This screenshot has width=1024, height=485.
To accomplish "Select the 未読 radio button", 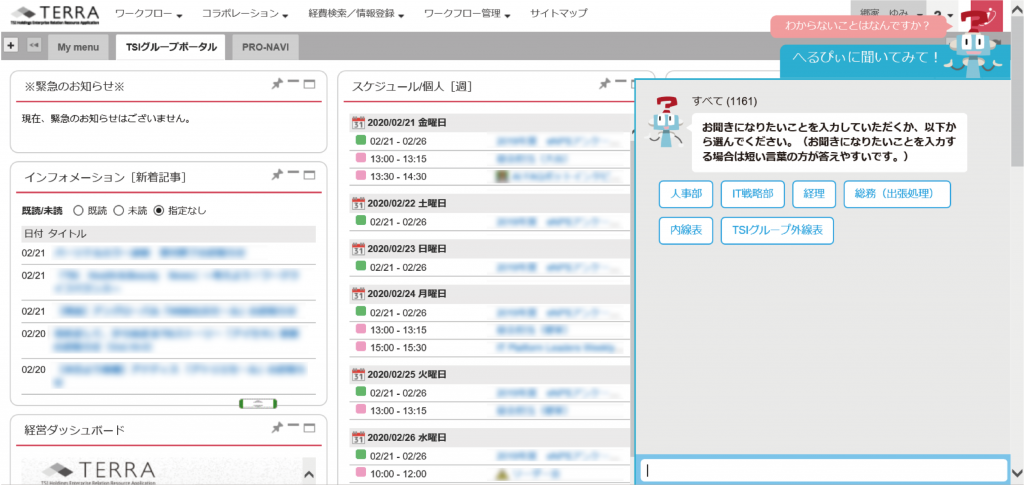I will (119, 211).
